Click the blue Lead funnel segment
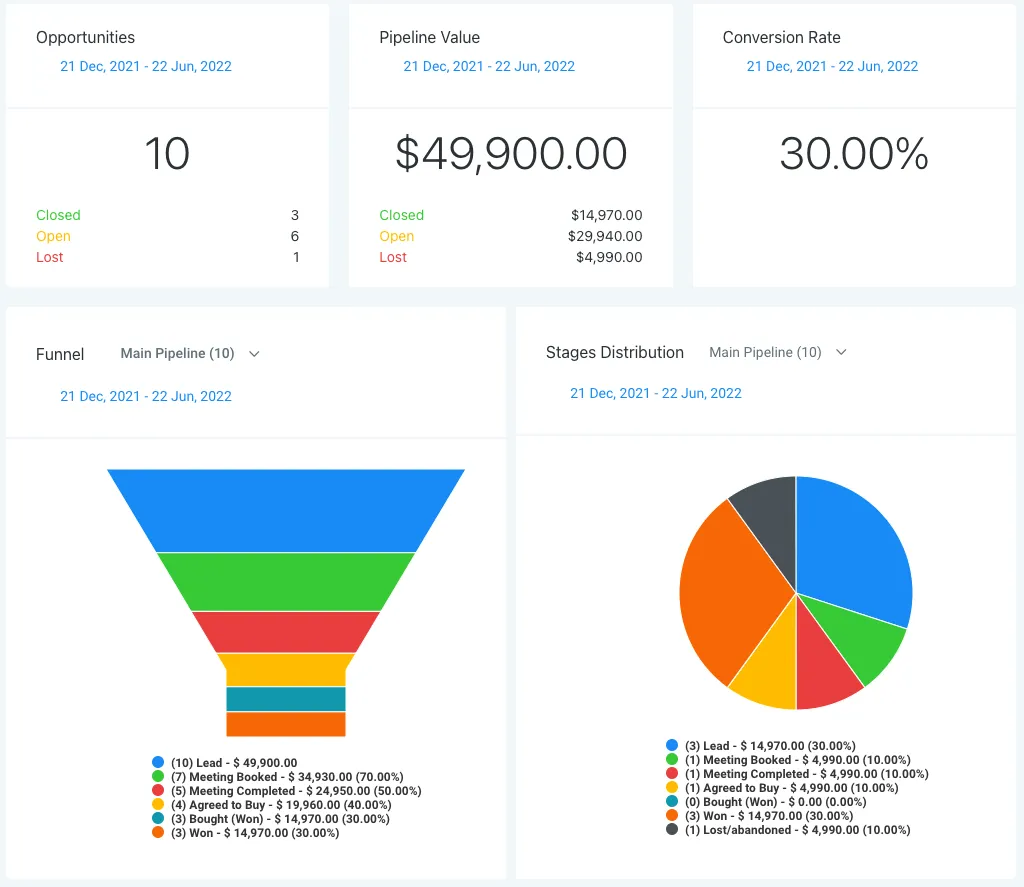Image resolution: width=1024 pixels, height=887 pixels. [x=286, y=510]
